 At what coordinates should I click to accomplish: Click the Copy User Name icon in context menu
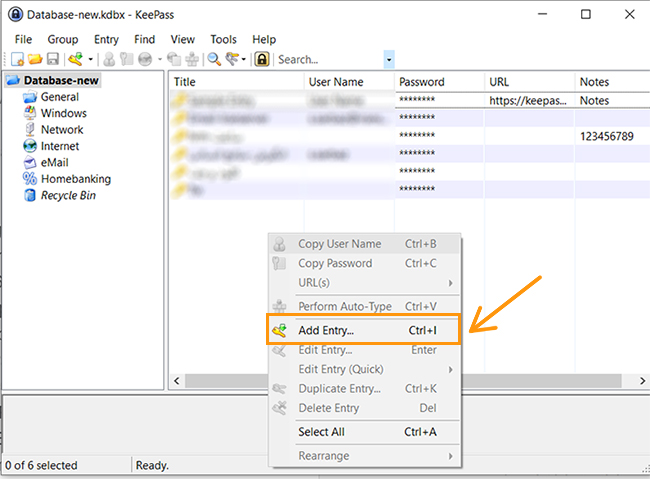(x=279, y=244)
